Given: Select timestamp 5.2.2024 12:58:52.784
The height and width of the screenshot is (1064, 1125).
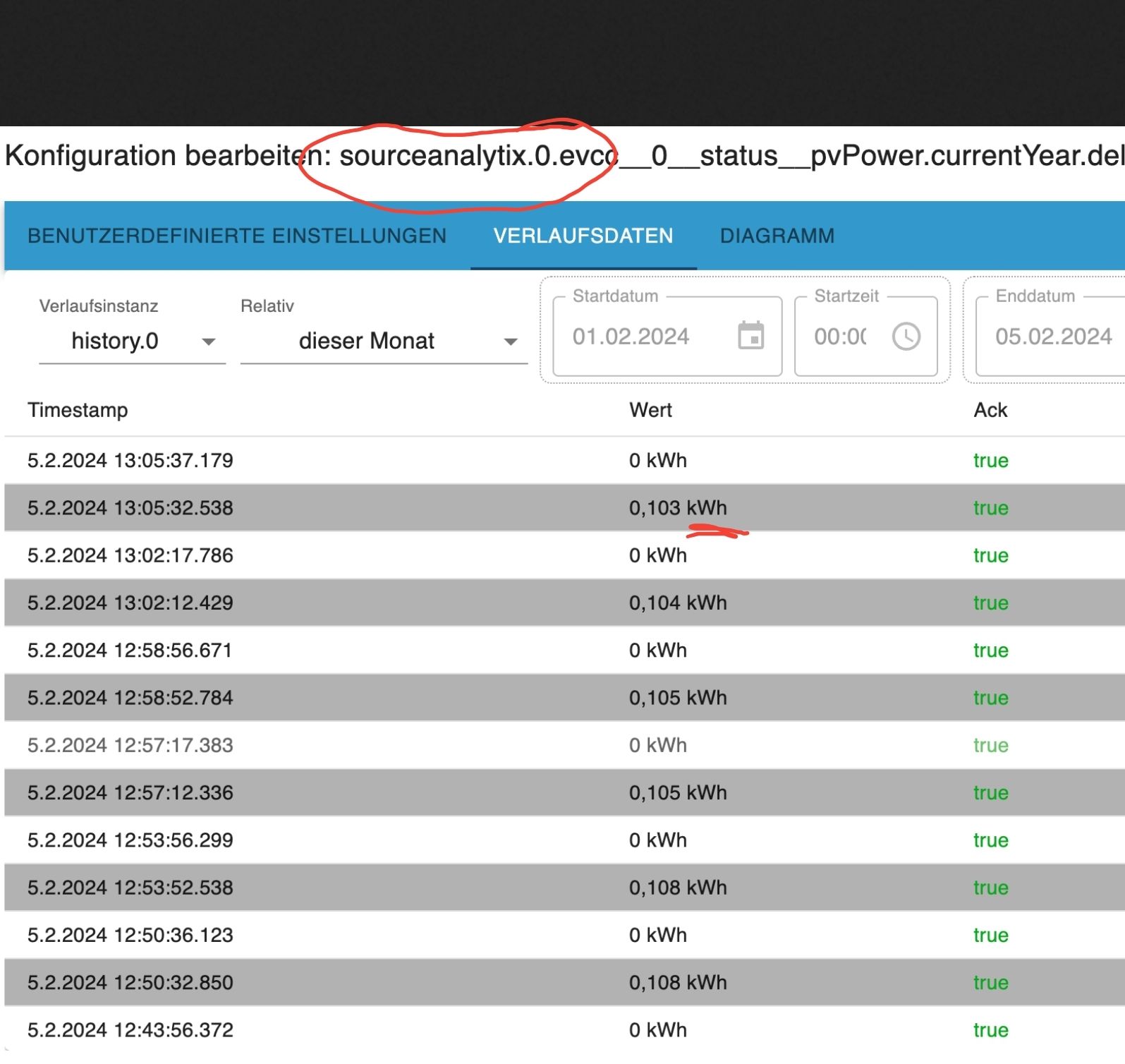Looking at the screenshot, I should coord(130,698).
